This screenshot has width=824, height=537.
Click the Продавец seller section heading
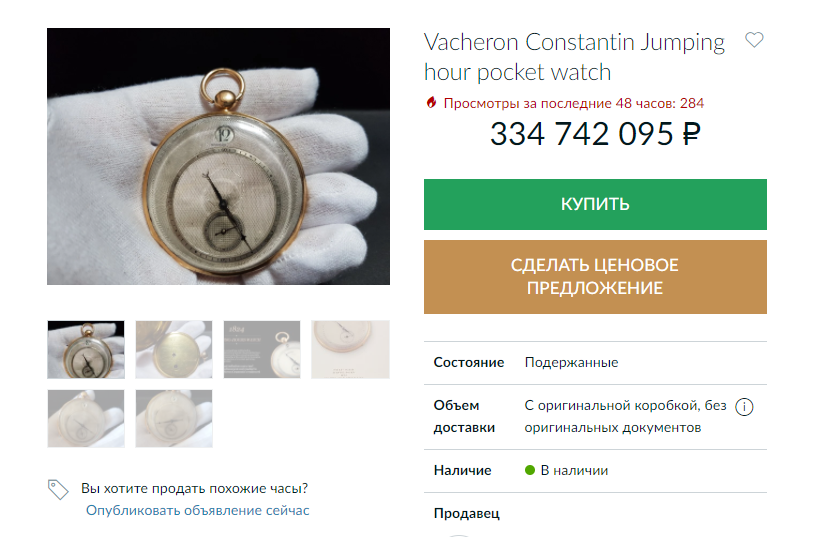pos(466,513)
